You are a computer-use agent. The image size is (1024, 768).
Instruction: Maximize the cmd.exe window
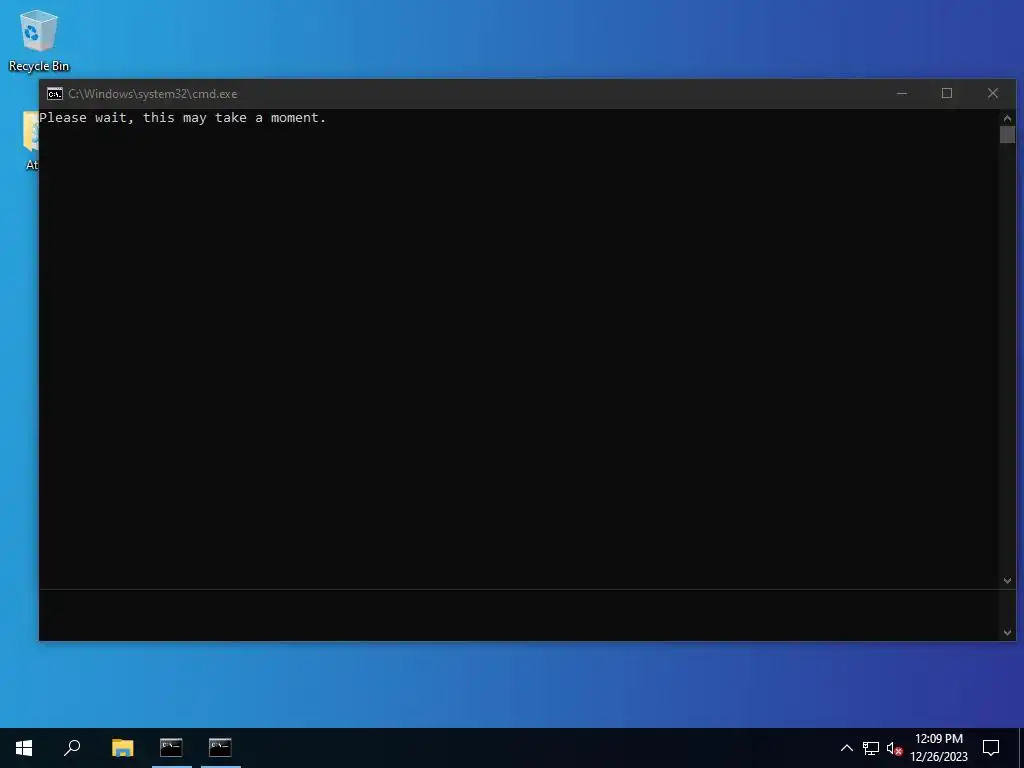click(x=947, y=93)
